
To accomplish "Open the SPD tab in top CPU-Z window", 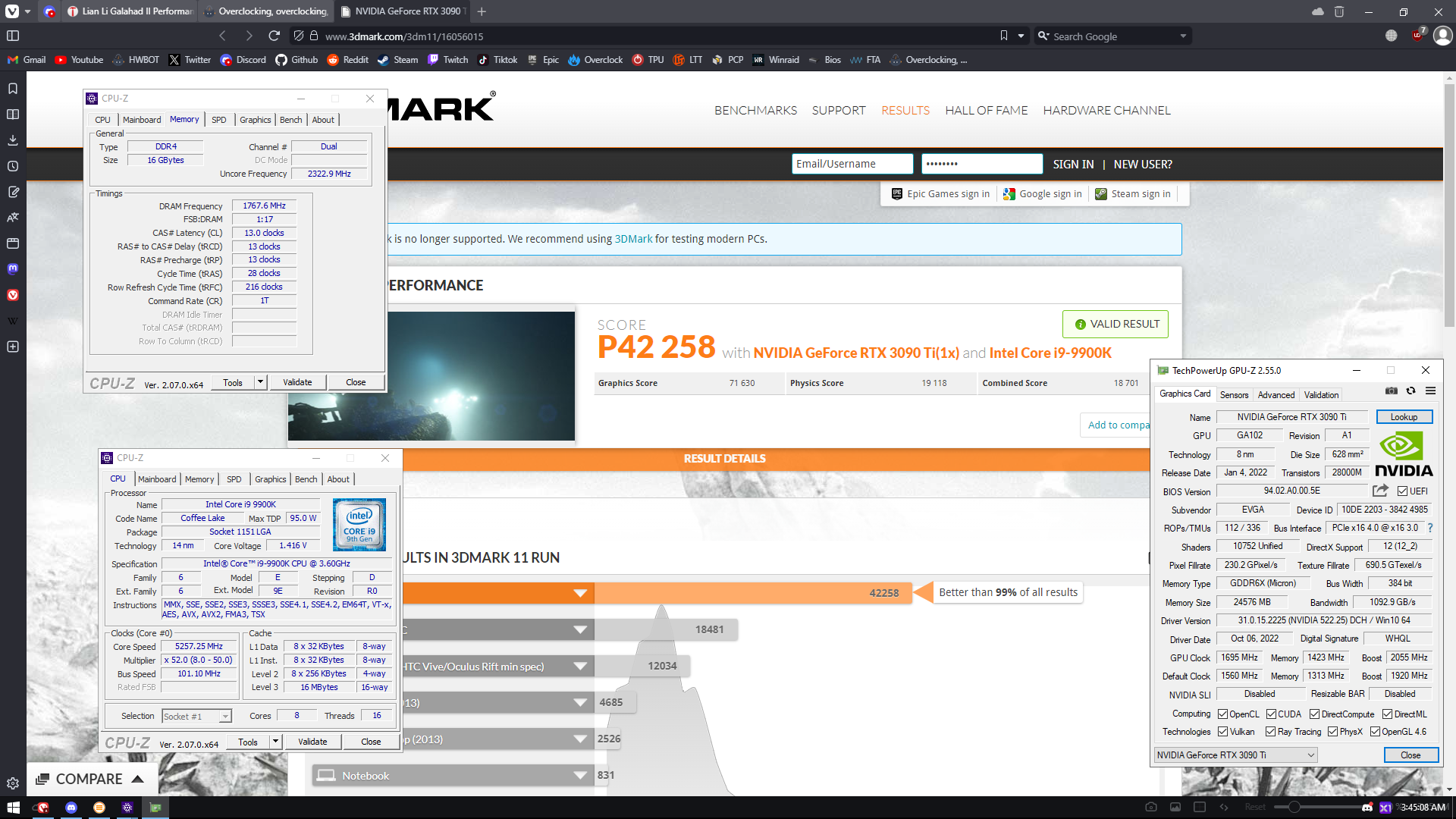I will (219, 120).
